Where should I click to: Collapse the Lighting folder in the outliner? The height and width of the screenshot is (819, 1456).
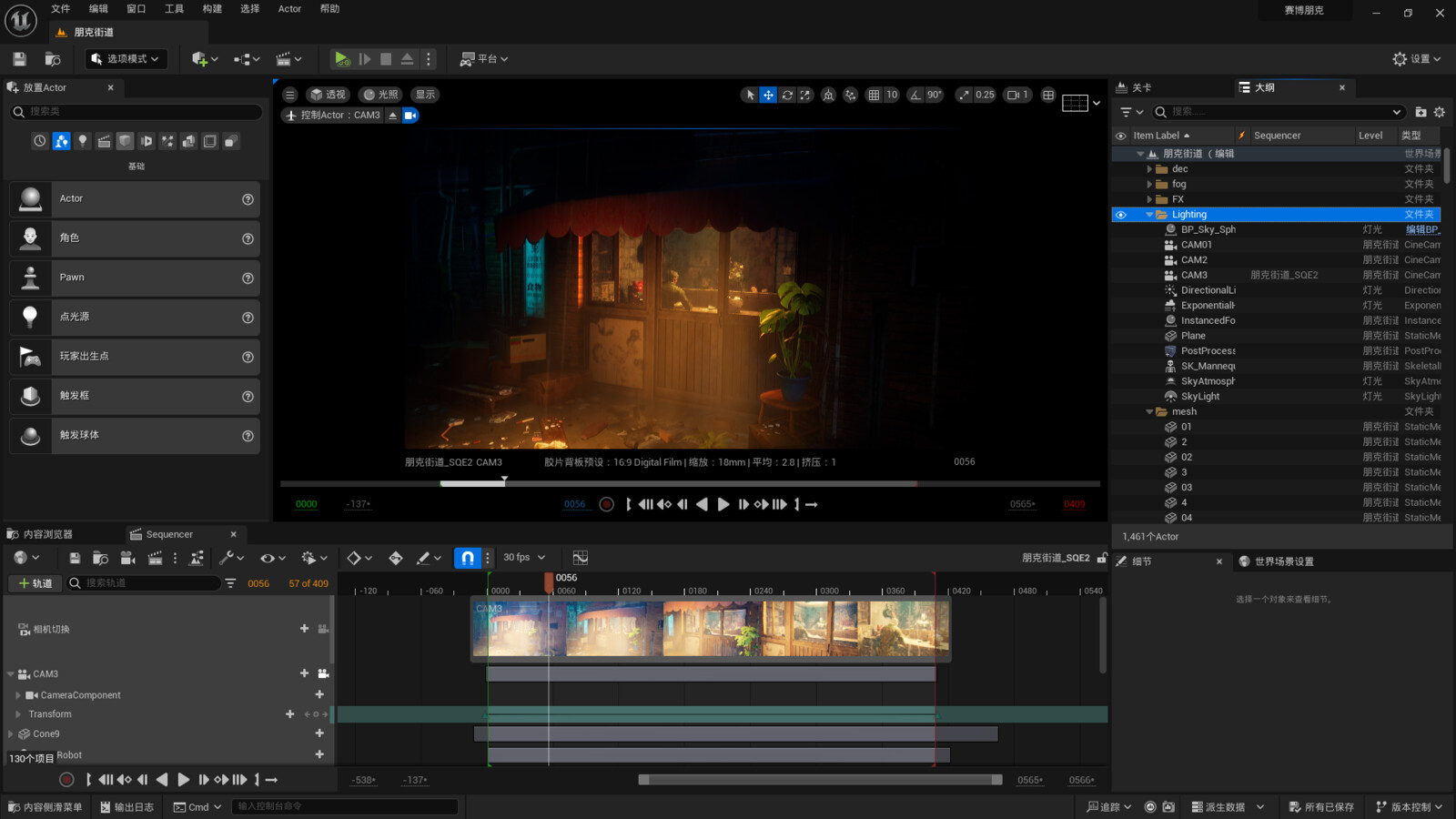pyautogui.click(x=1149, y=215)
